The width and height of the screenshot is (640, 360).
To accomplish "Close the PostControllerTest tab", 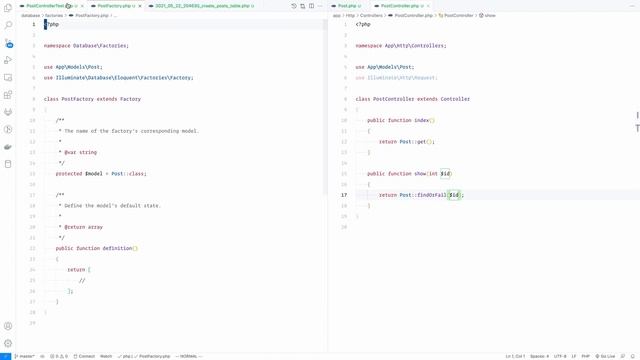I will point(82,6).
